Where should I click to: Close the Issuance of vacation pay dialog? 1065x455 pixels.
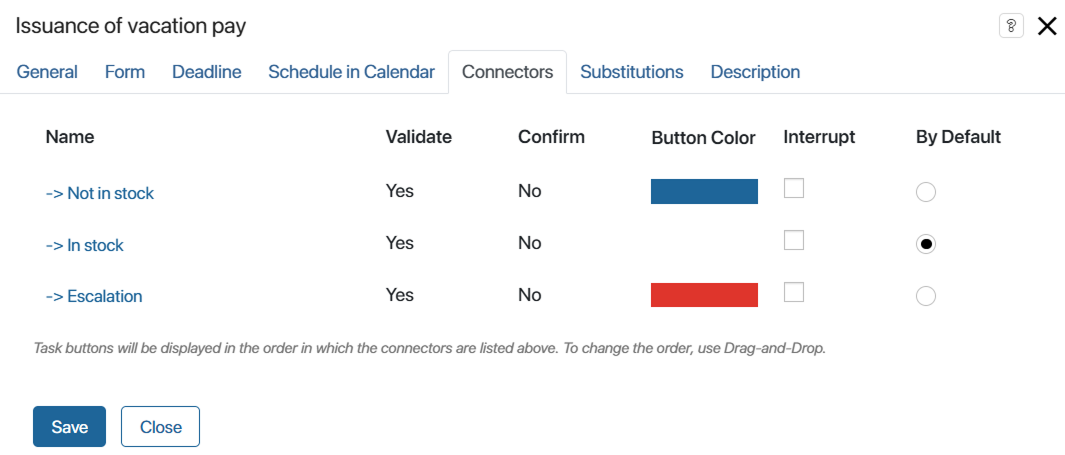tap(1047, 26)
